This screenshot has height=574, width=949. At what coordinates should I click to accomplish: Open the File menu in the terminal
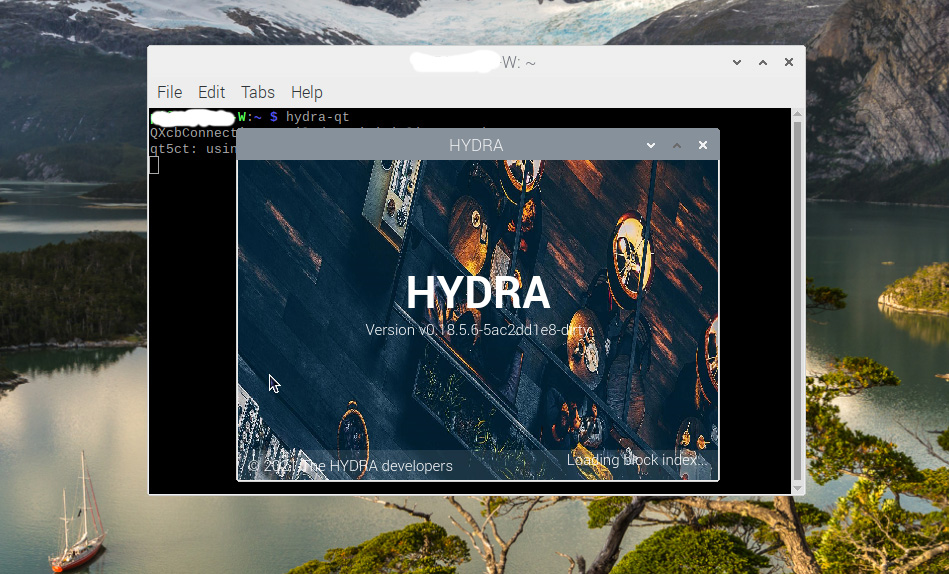[169, 92]
